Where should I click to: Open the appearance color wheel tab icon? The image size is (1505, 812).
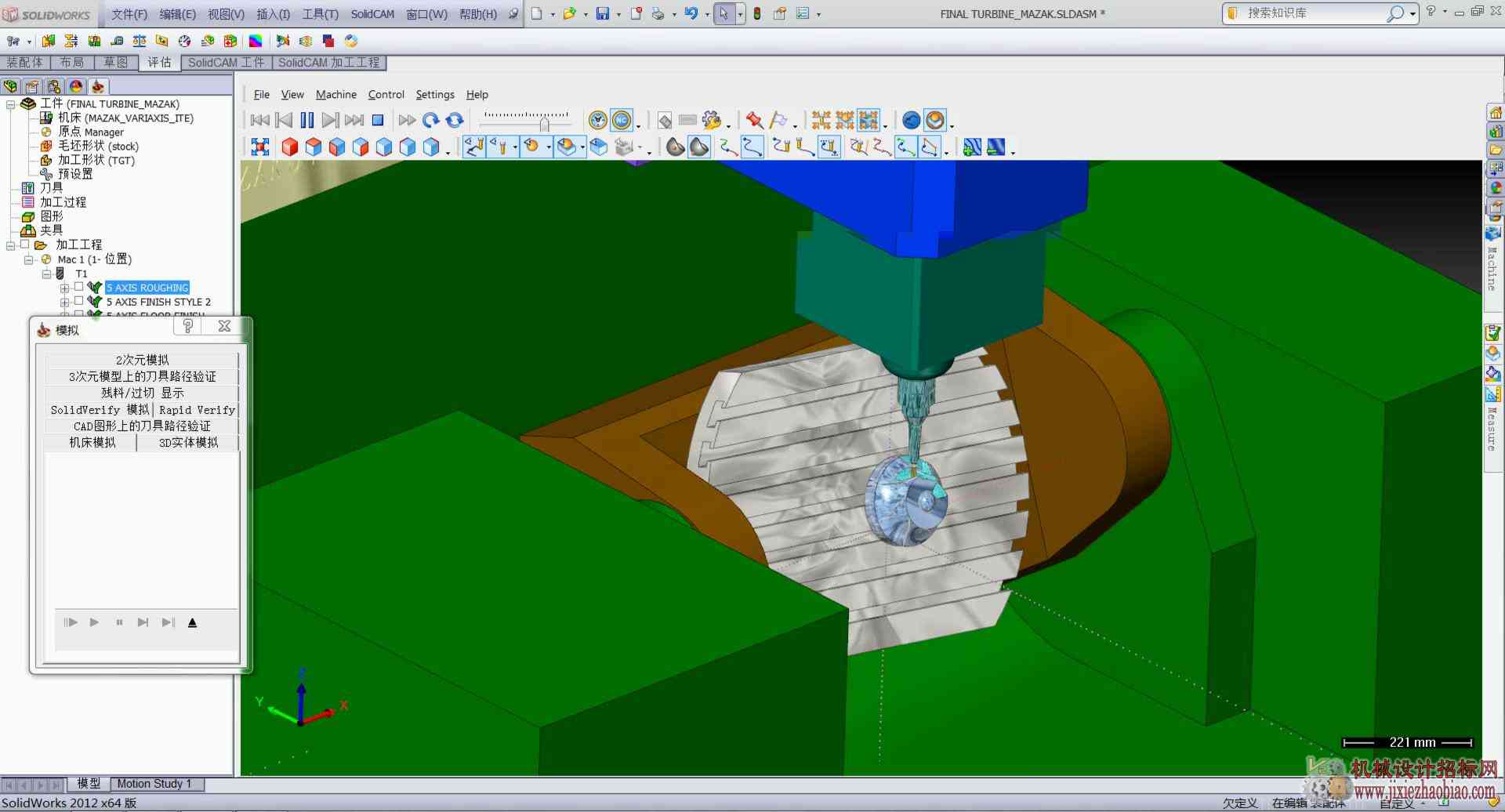click(76, 86)
